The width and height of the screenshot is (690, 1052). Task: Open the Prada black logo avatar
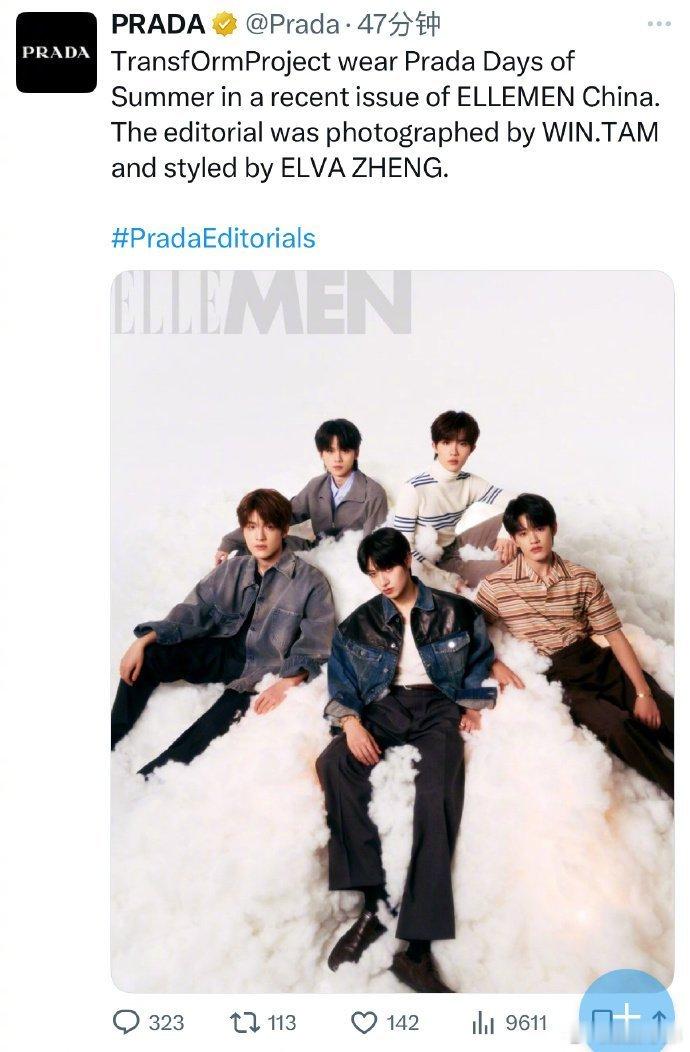[x=56, y=52]
